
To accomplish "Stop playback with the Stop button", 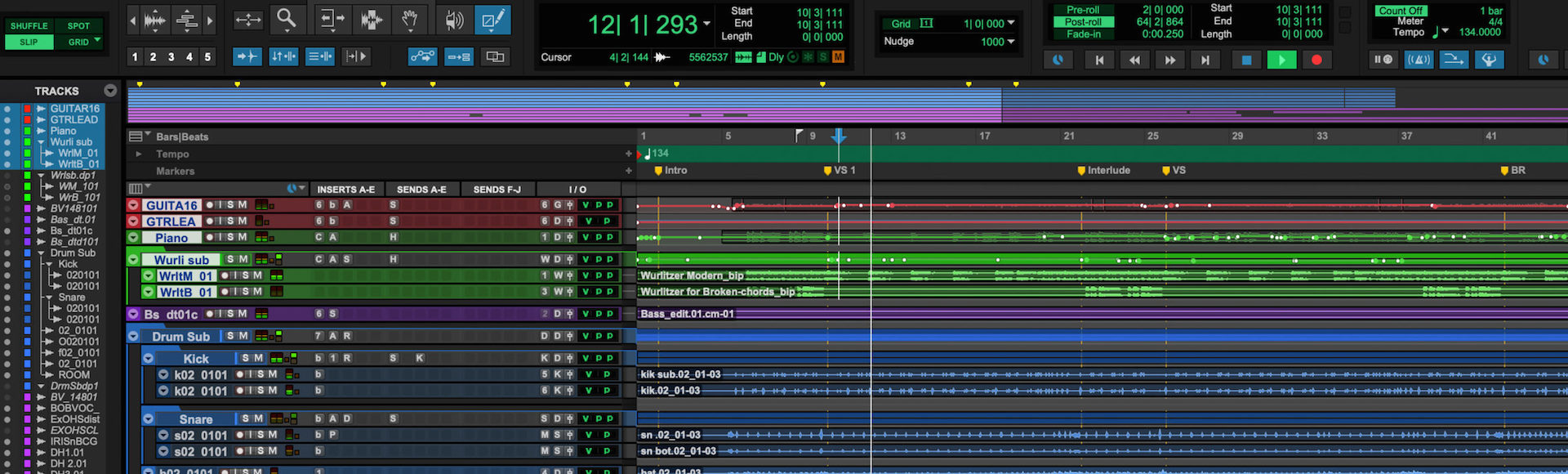I will [1246, 60].
